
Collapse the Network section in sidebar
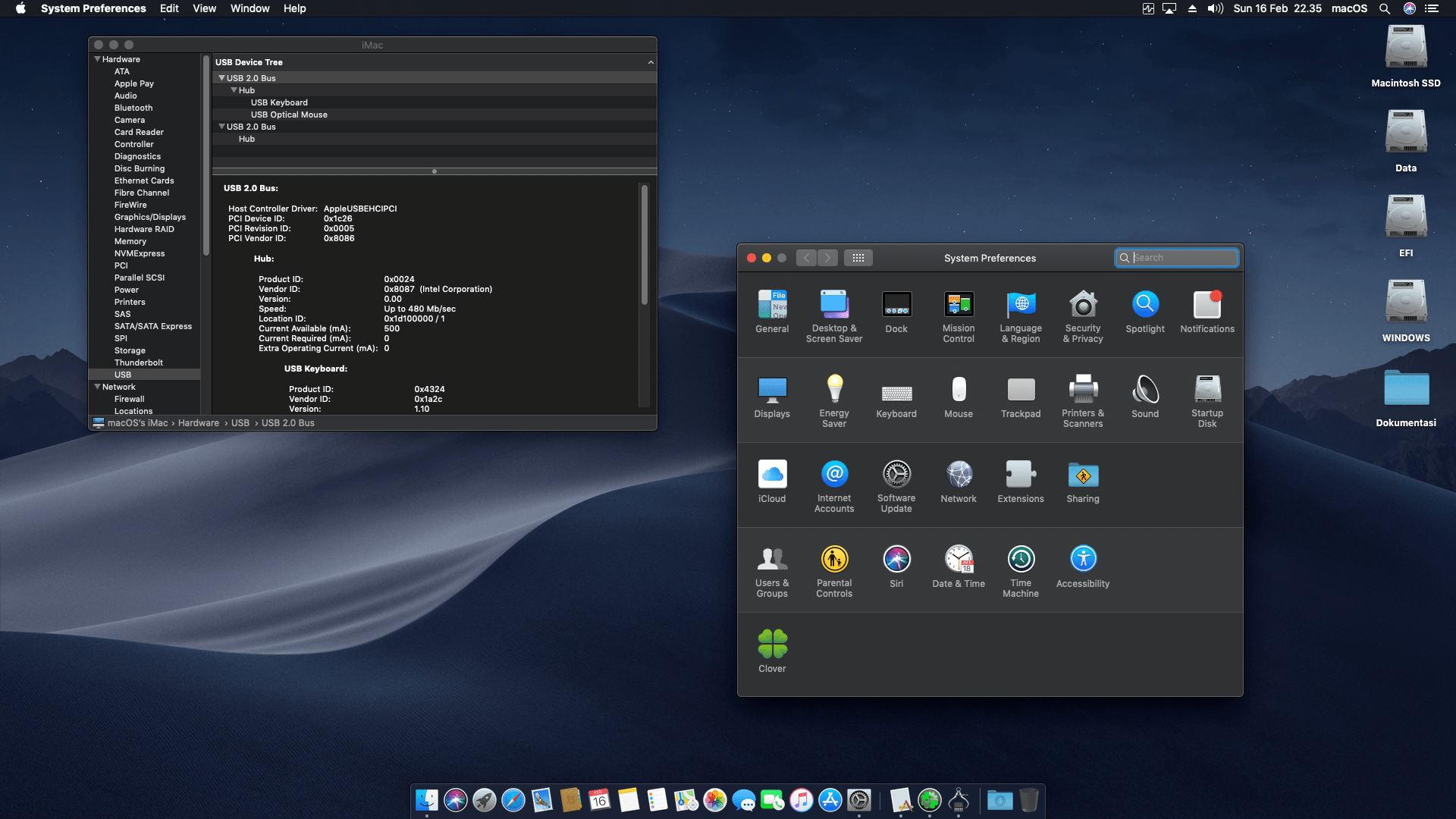97,387
